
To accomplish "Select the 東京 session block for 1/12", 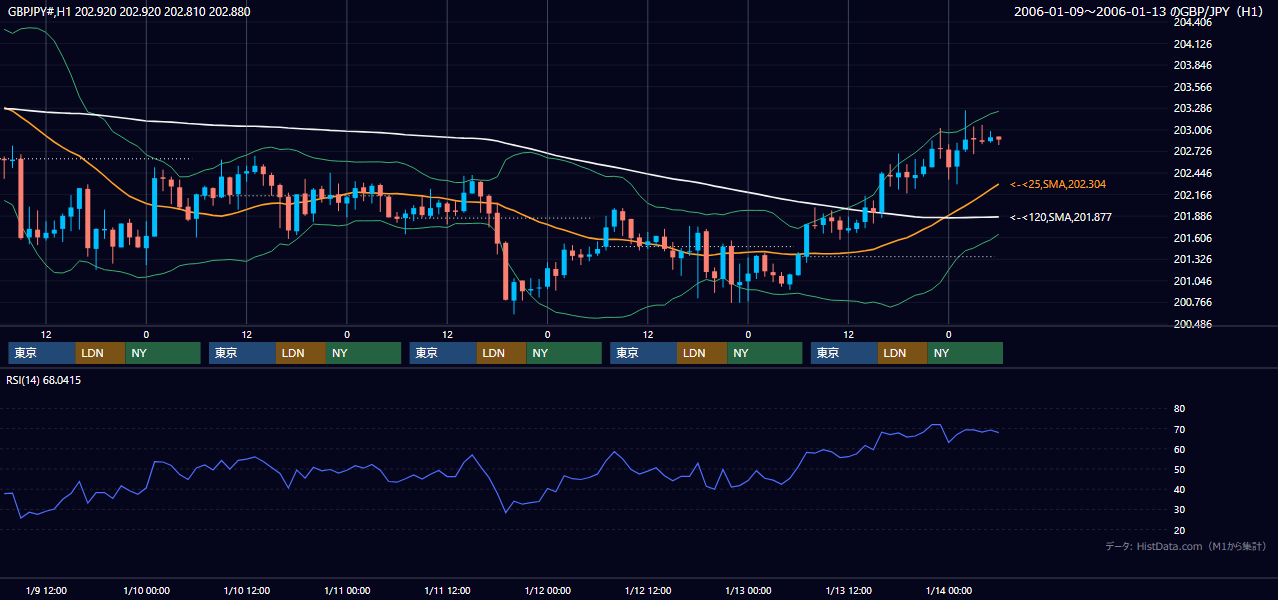I will click(x=644, y=353).
